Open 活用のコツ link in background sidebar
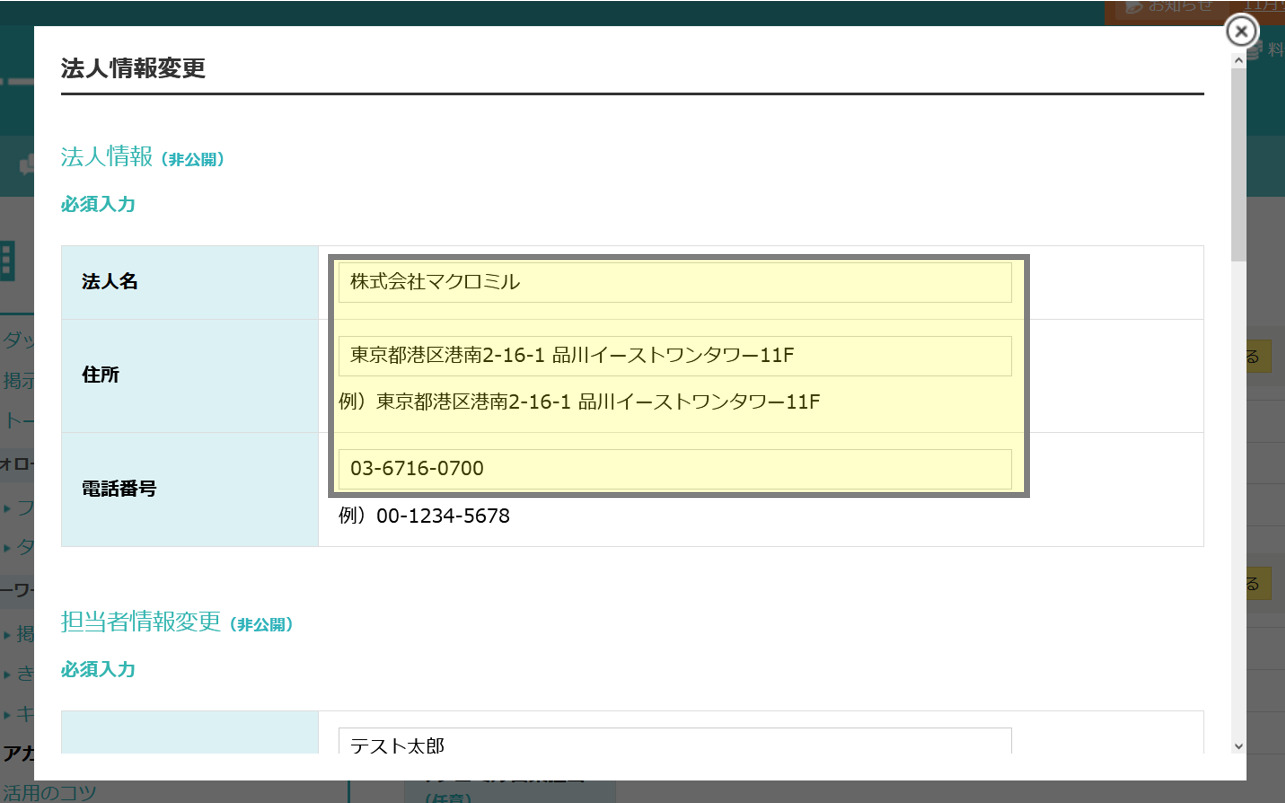1285x803 pixels. [50, 793]
